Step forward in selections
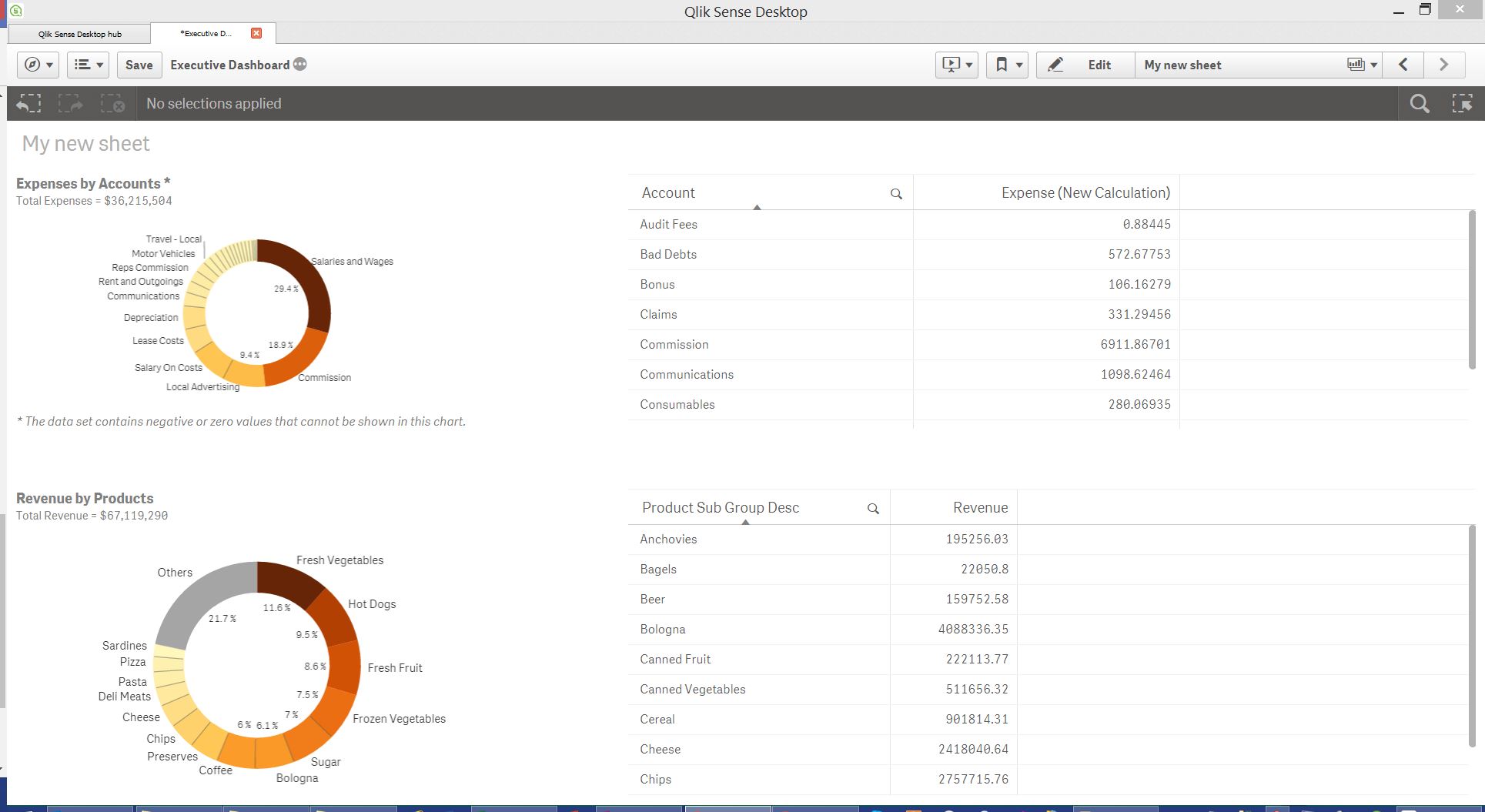This screenshot has width=1485, height=812. (x=71, y=103)
